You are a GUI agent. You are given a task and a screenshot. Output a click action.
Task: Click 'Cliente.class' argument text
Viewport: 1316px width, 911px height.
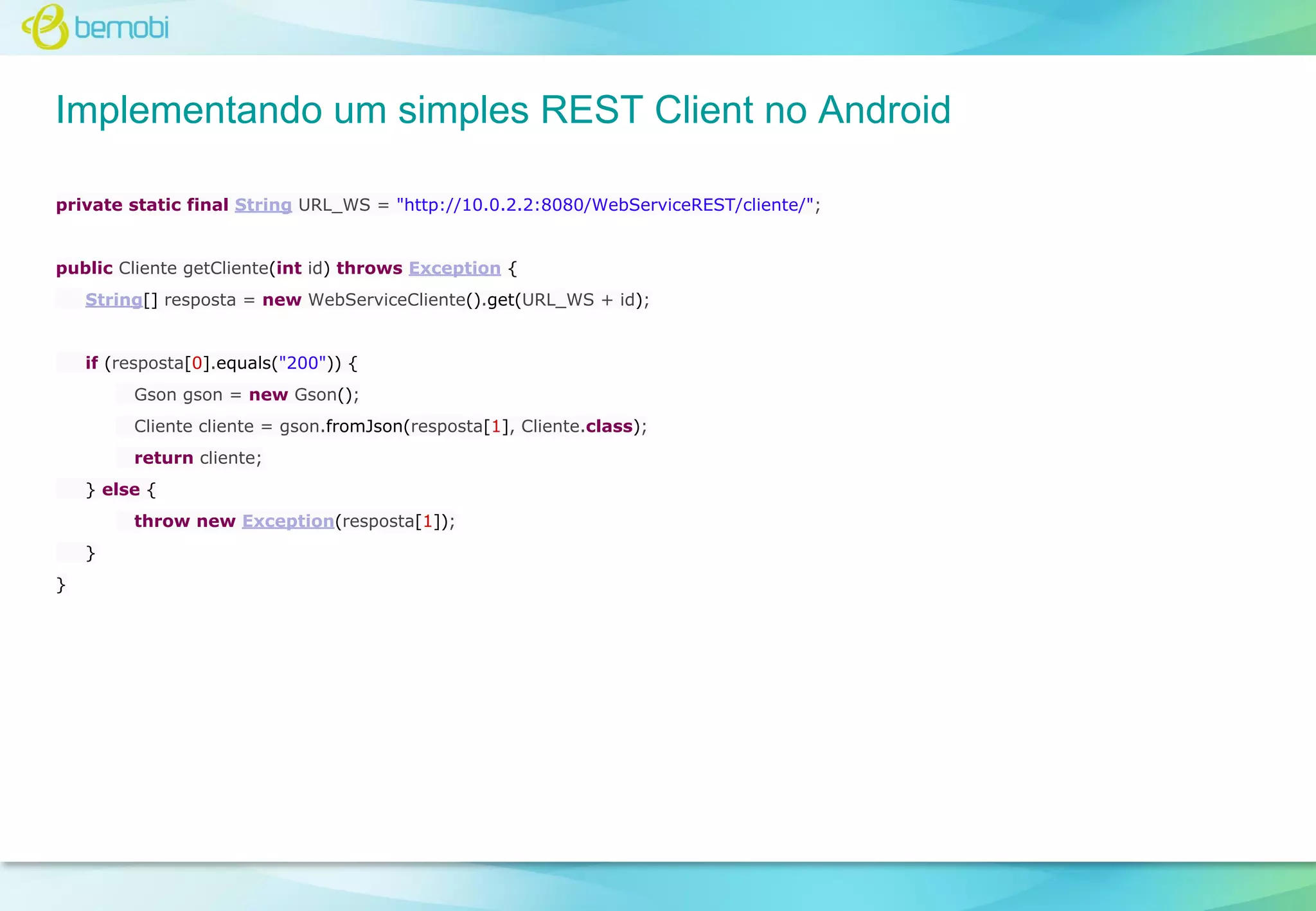click(x=577, y=426)
